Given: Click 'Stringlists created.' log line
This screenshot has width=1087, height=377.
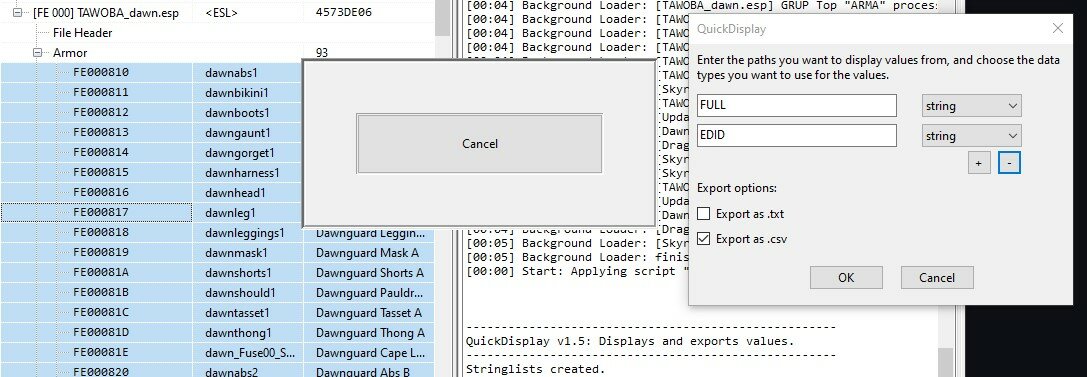Looking at the screenshot, I should tap(536, 369).
